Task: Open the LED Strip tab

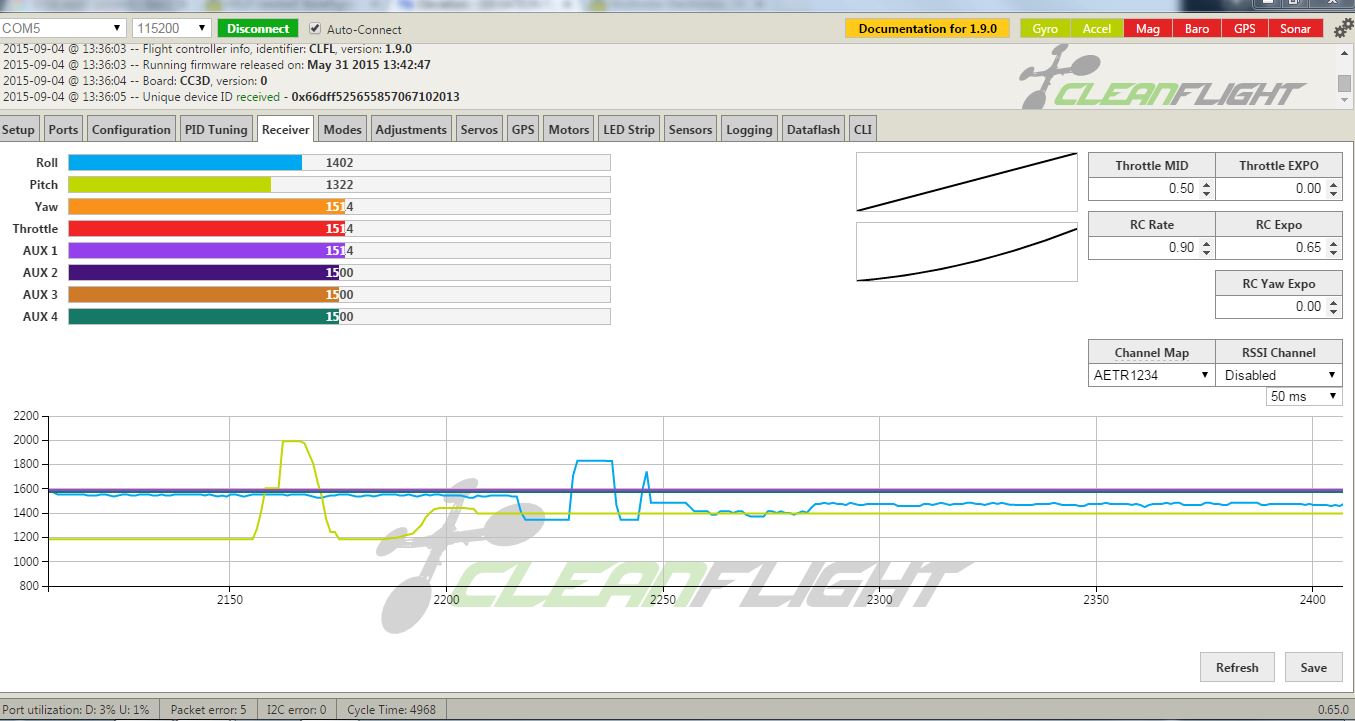Action: (629, 129)
